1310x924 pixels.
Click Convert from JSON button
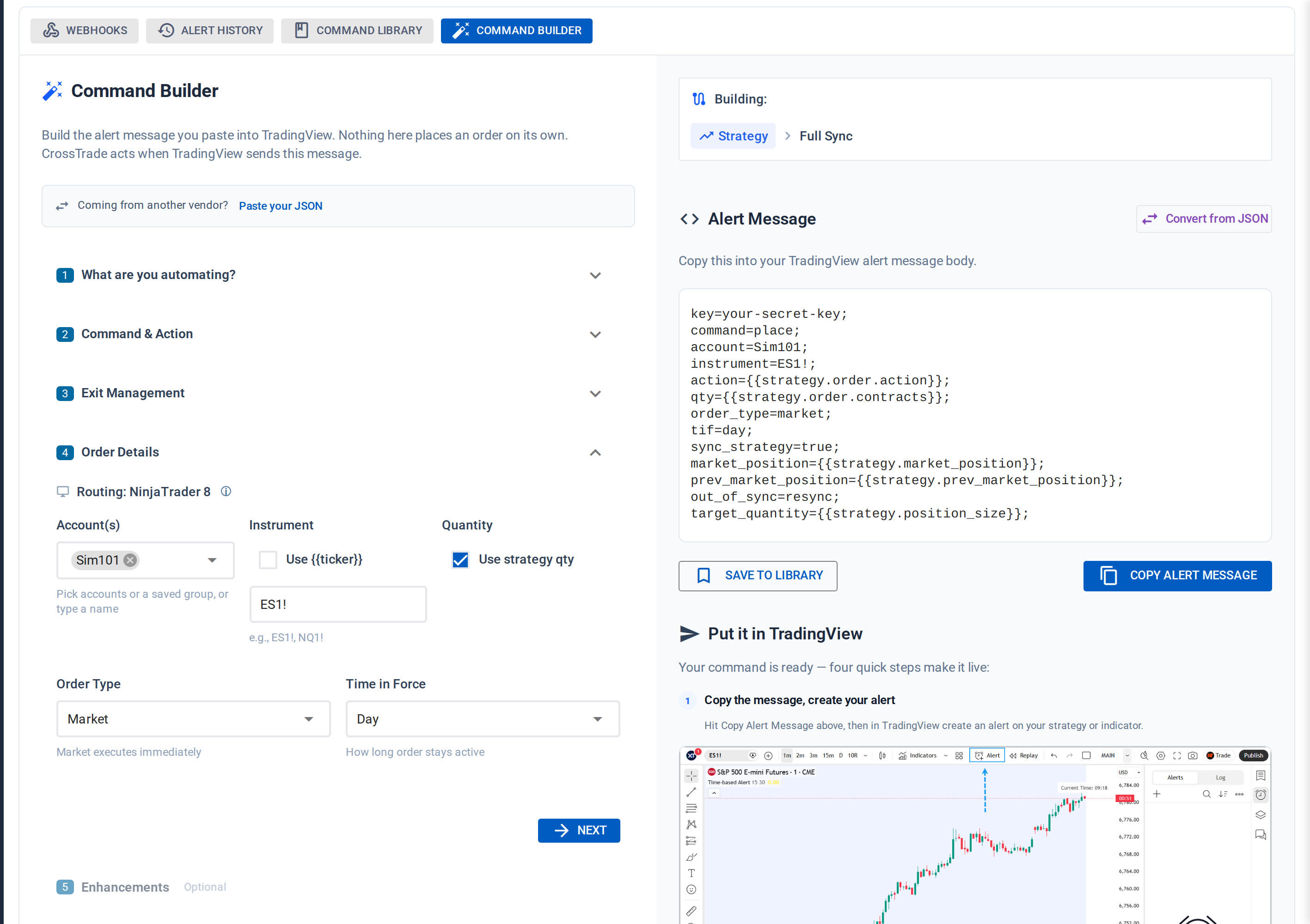[1204, 219]
